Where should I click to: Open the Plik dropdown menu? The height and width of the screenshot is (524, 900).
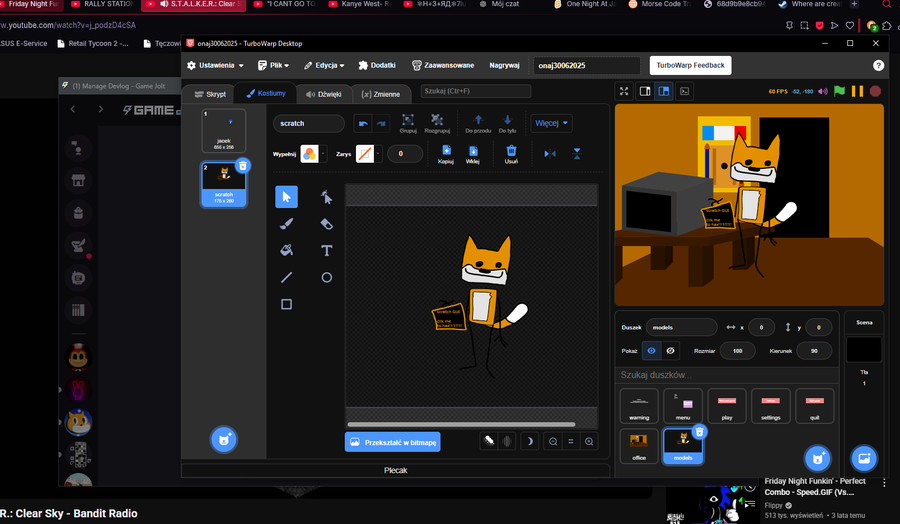pos(273,65)
